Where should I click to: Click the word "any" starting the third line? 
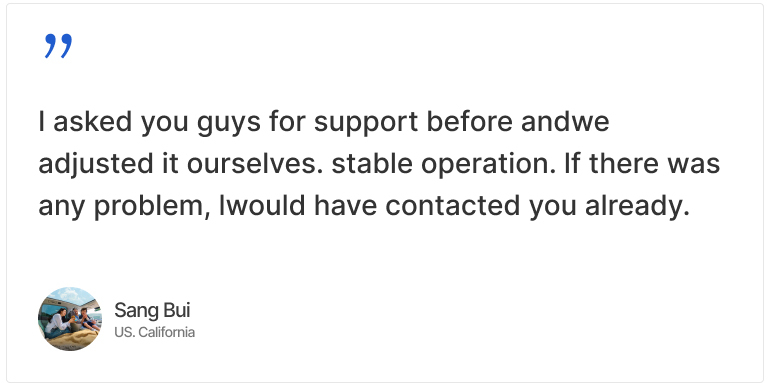(x=62, y=208)
